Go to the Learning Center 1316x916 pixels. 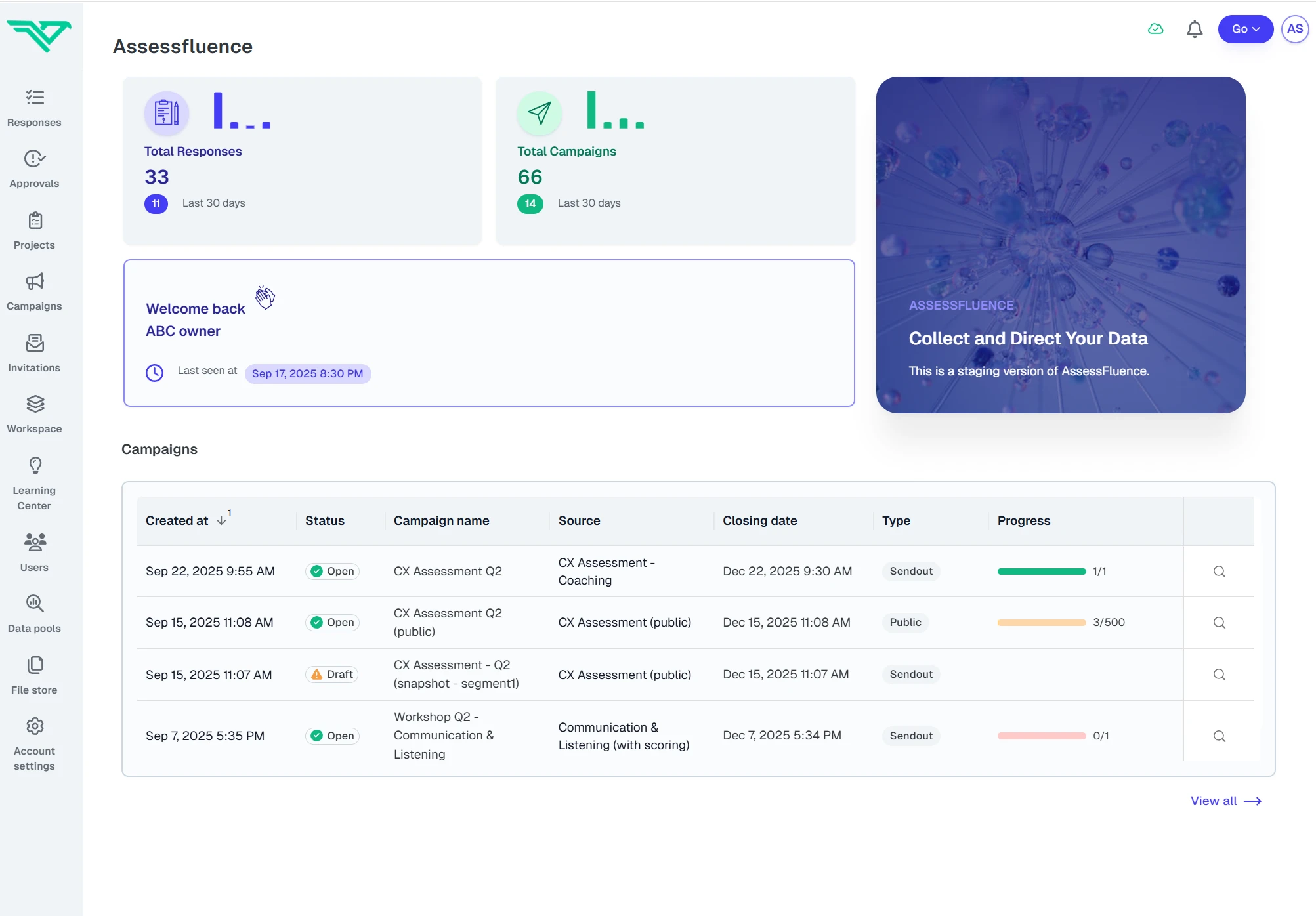pos(34,483)
